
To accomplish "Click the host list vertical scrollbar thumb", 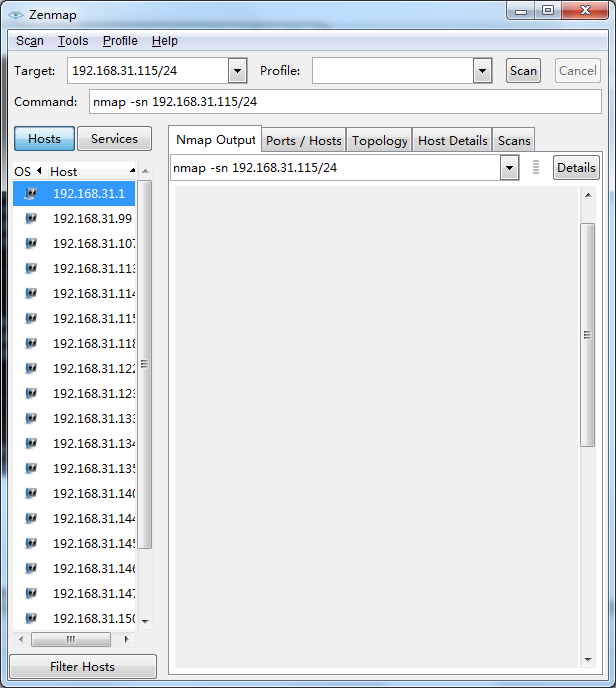I will (x=145, y=364).
